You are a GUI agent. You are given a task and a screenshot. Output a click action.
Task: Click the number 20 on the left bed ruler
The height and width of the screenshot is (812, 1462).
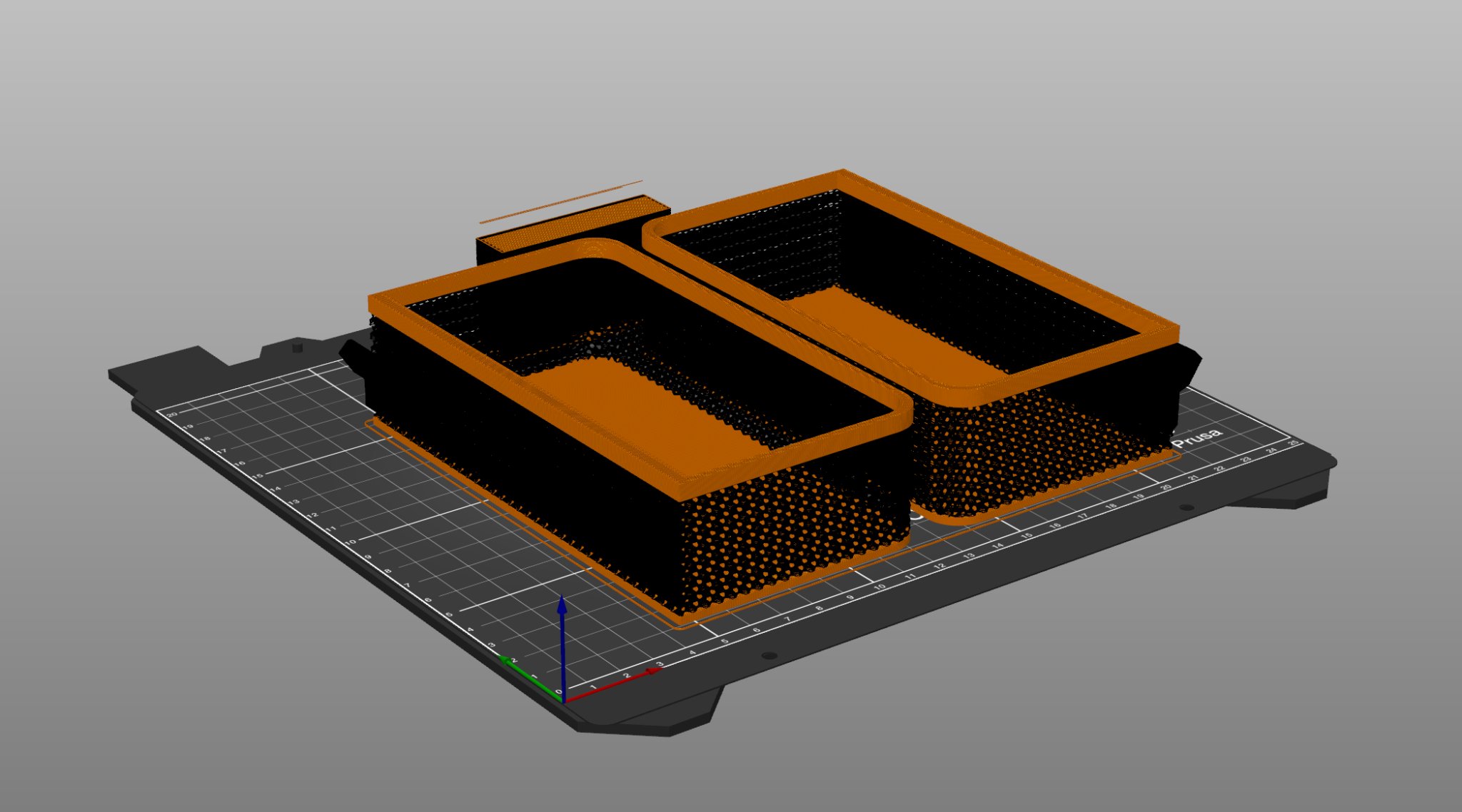pos(172,415)
